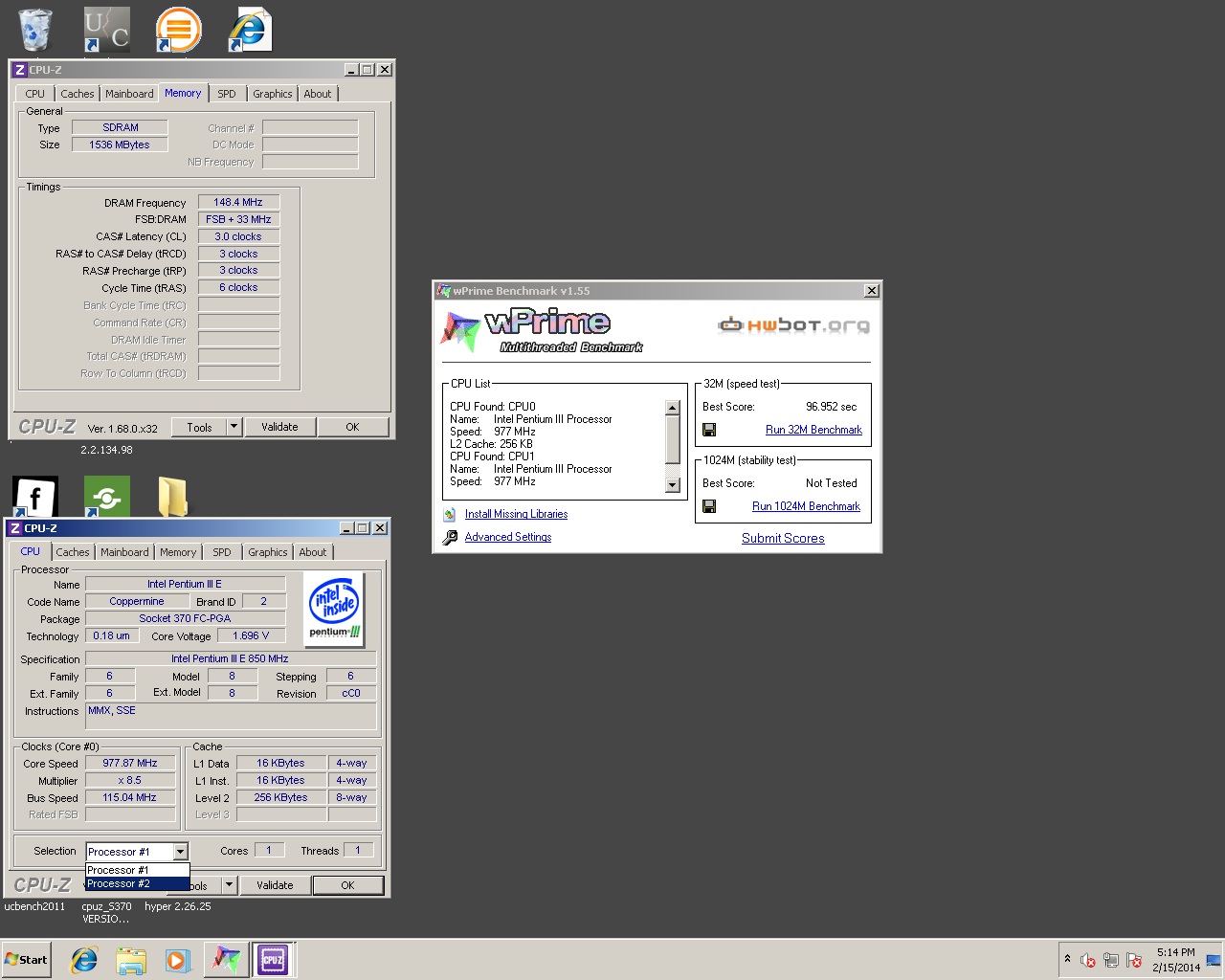Click OK in upper CPU-Z window

click(x=352, y=427)
